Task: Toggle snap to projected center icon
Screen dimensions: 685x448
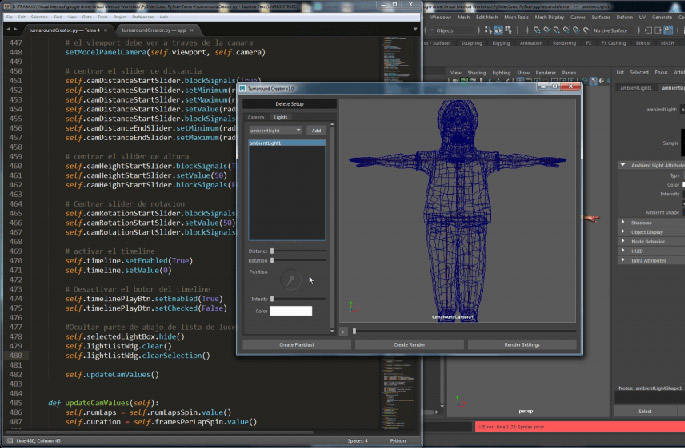Action: tap(567, 30)
